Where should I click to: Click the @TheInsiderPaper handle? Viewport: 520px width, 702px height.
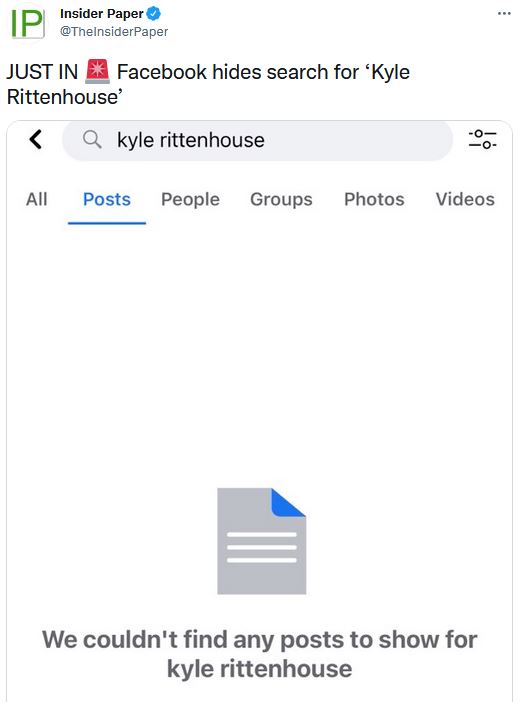(114, 31)
